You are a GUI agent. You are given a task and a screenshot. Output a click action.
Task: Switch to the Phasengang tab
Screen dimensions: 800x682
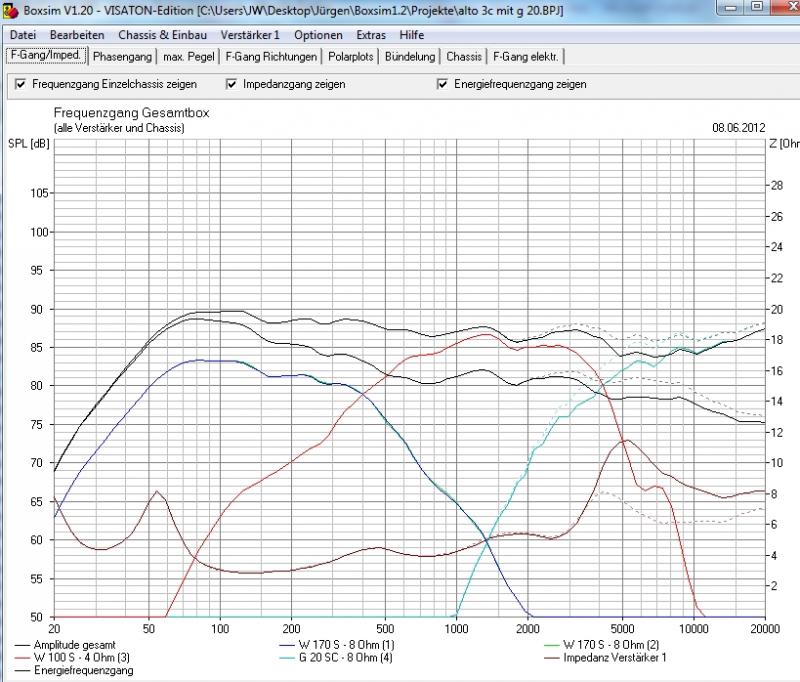[122, 57]
